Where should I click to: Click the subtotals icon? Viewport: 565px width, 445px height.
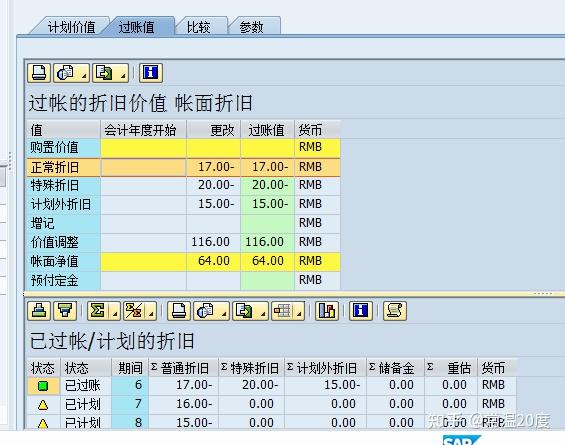pos(134,311)
